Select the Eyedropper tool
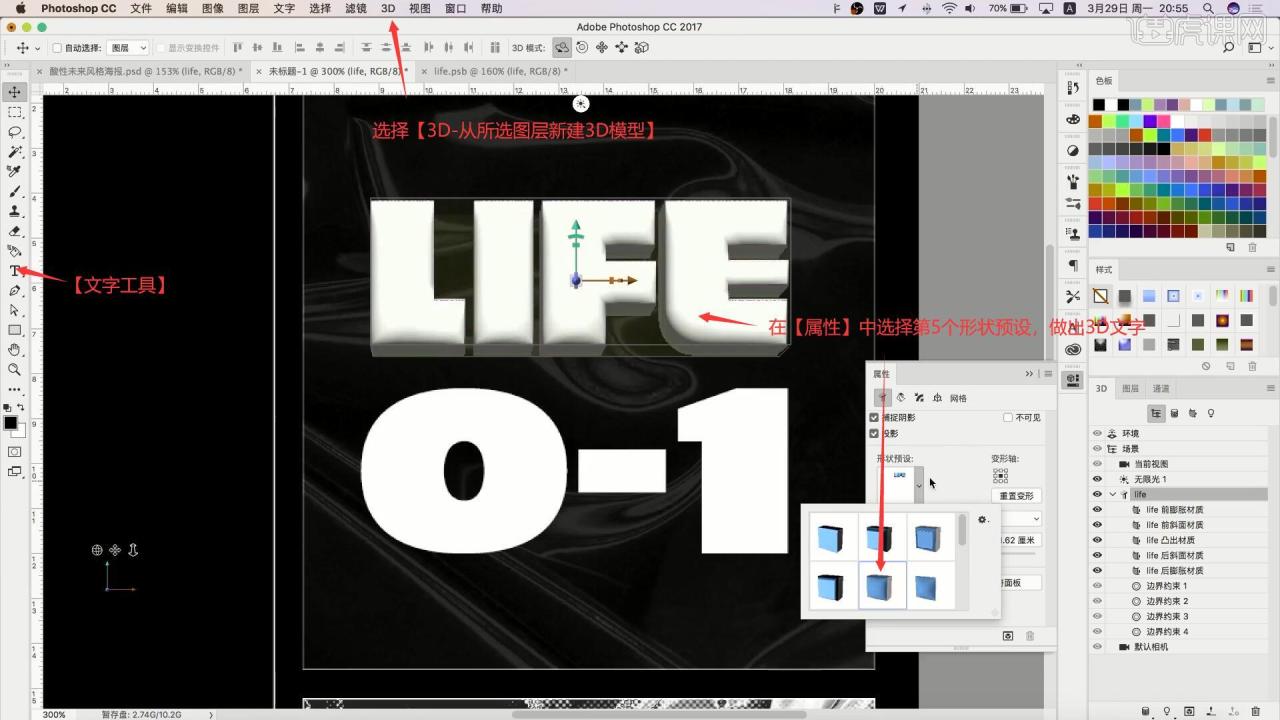Image resolution: width=1280 pixels, height=720 pixels. 15,171
